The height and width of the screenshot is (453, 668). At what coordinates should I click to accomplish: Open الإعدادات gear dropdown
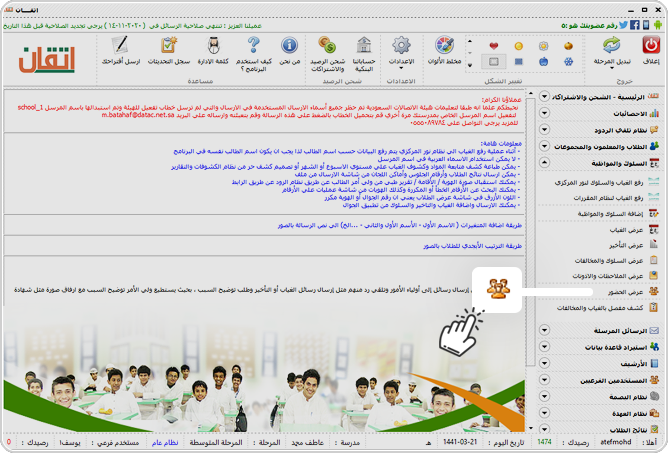click(401, 68)
